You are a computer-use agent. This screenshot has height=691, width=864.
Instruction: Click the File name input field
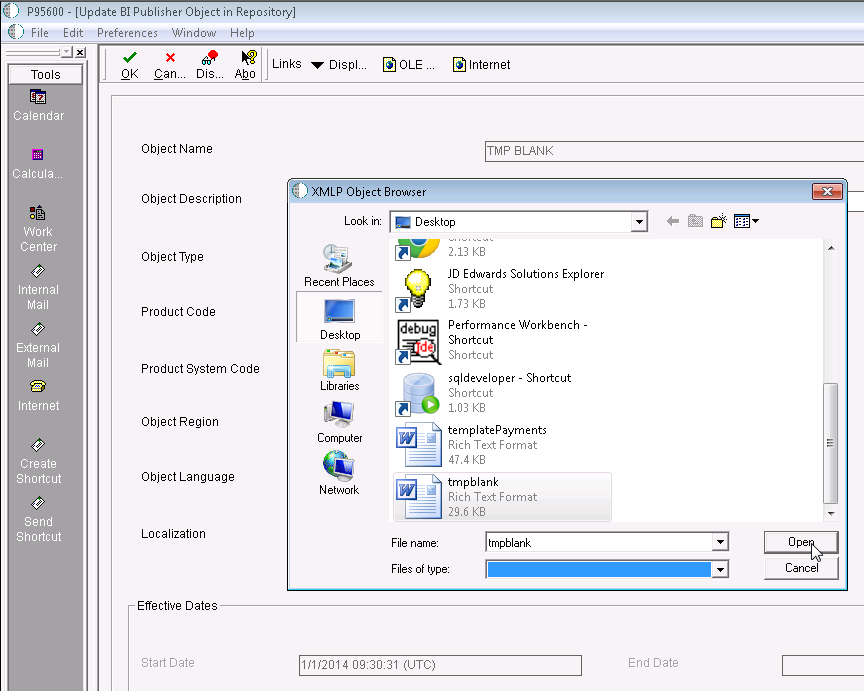pos(600,542)
